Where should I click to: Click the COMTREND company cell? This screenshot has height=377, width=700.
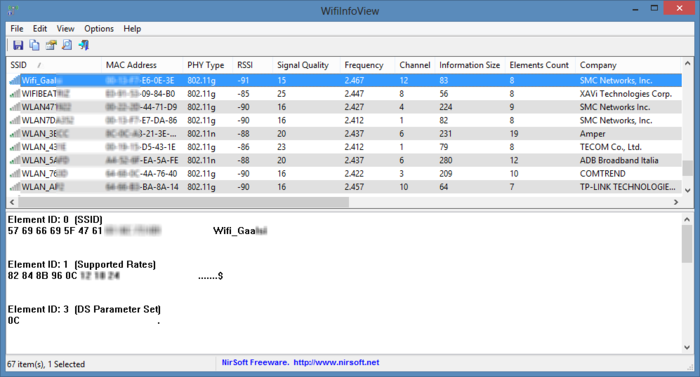[x=603, y=174]
